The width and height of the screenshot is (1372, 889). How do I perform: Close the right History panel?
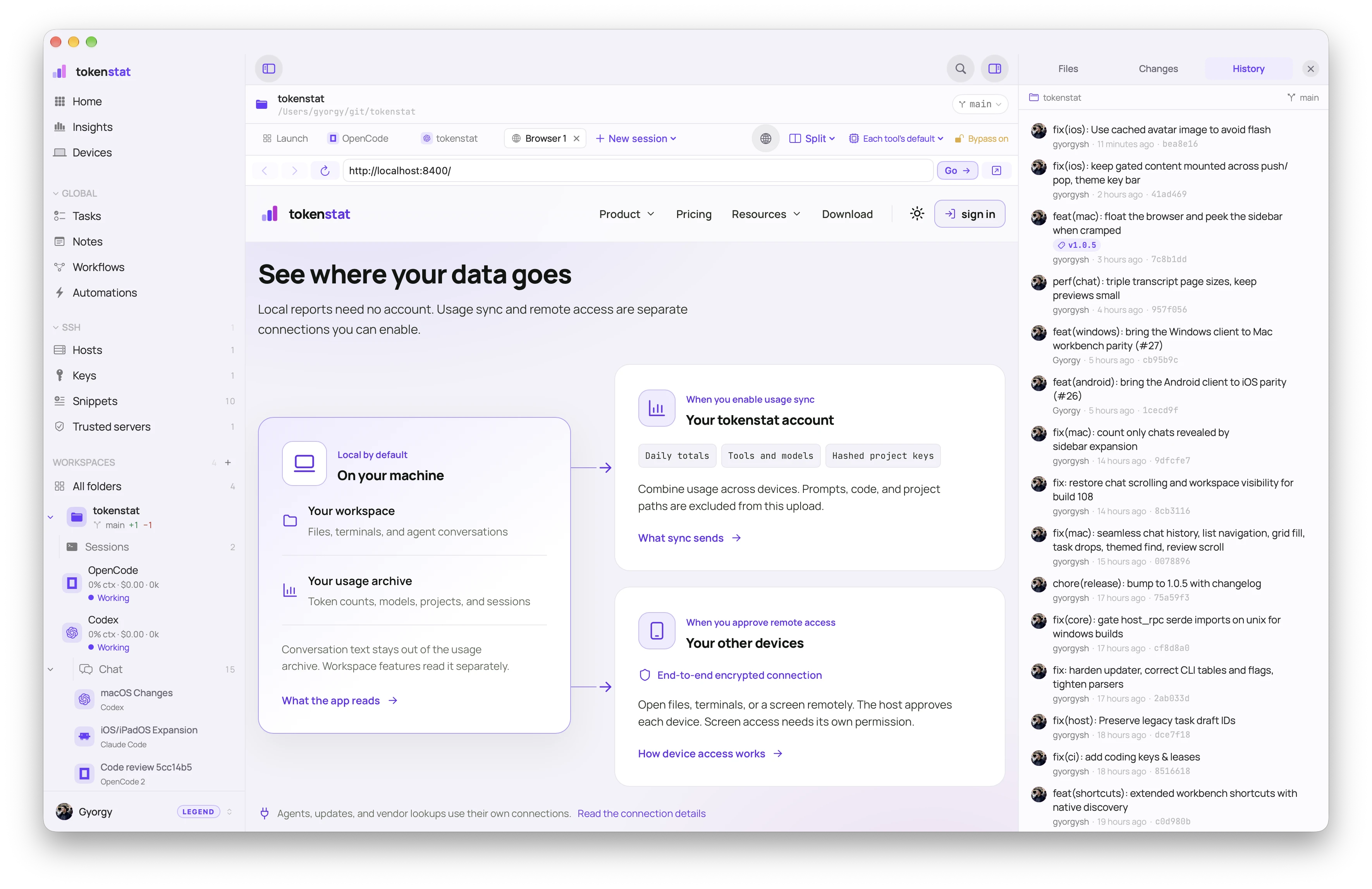1310,69
